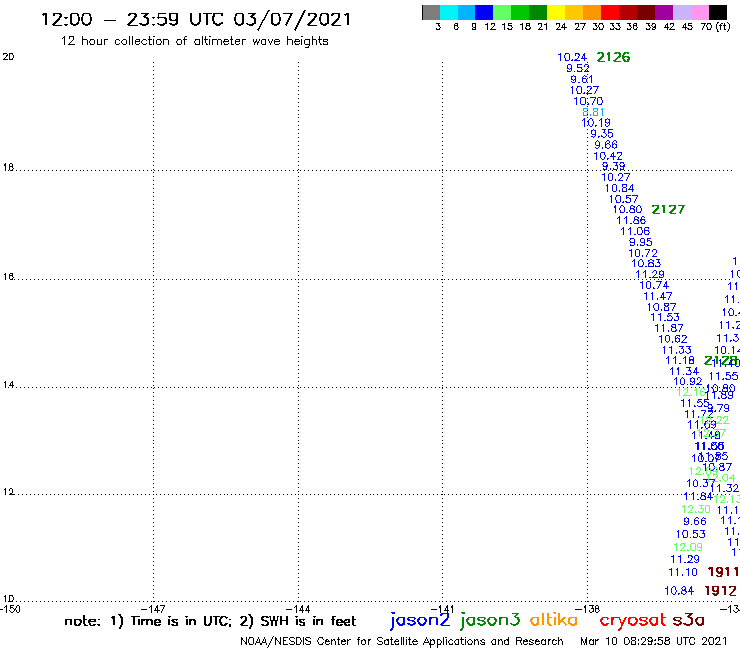
Task: Click the wave height value 9.95
Action: (x=640, y=242)
